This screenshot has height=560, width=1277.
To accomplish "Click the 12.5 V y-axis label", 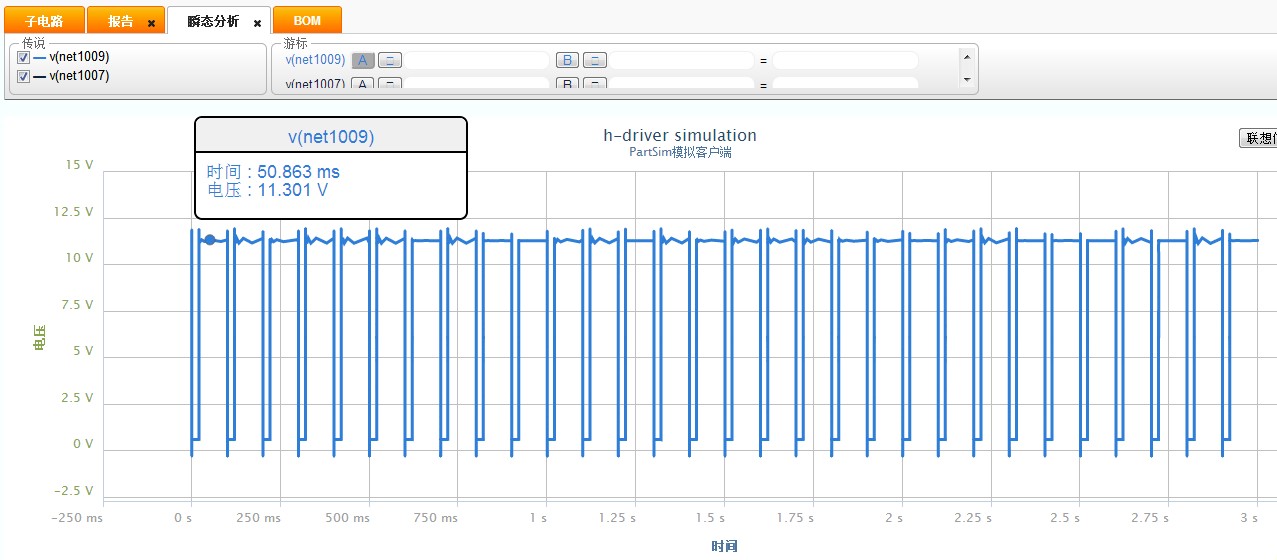I will point(72,212).
